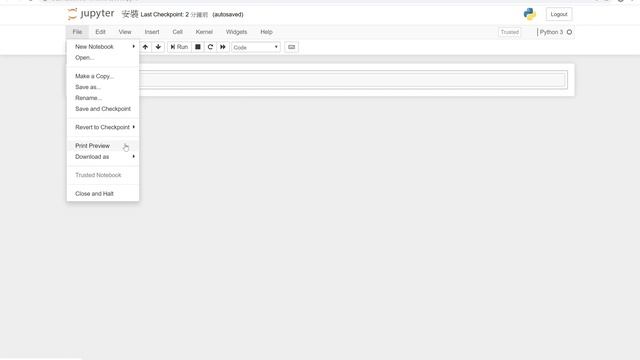Restart the kernel and rerun all cells

coord(223,47)
